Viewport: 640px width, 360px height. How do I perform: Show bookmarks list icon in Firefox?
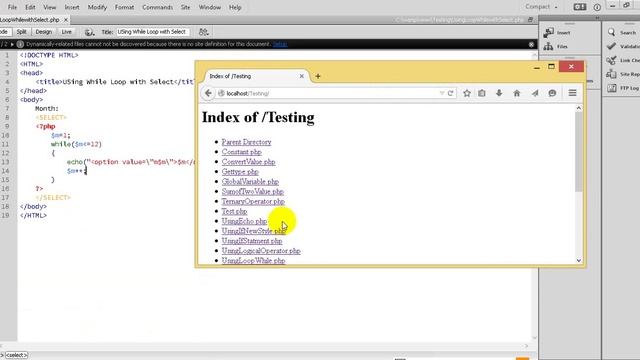click(x=482, y=93)
